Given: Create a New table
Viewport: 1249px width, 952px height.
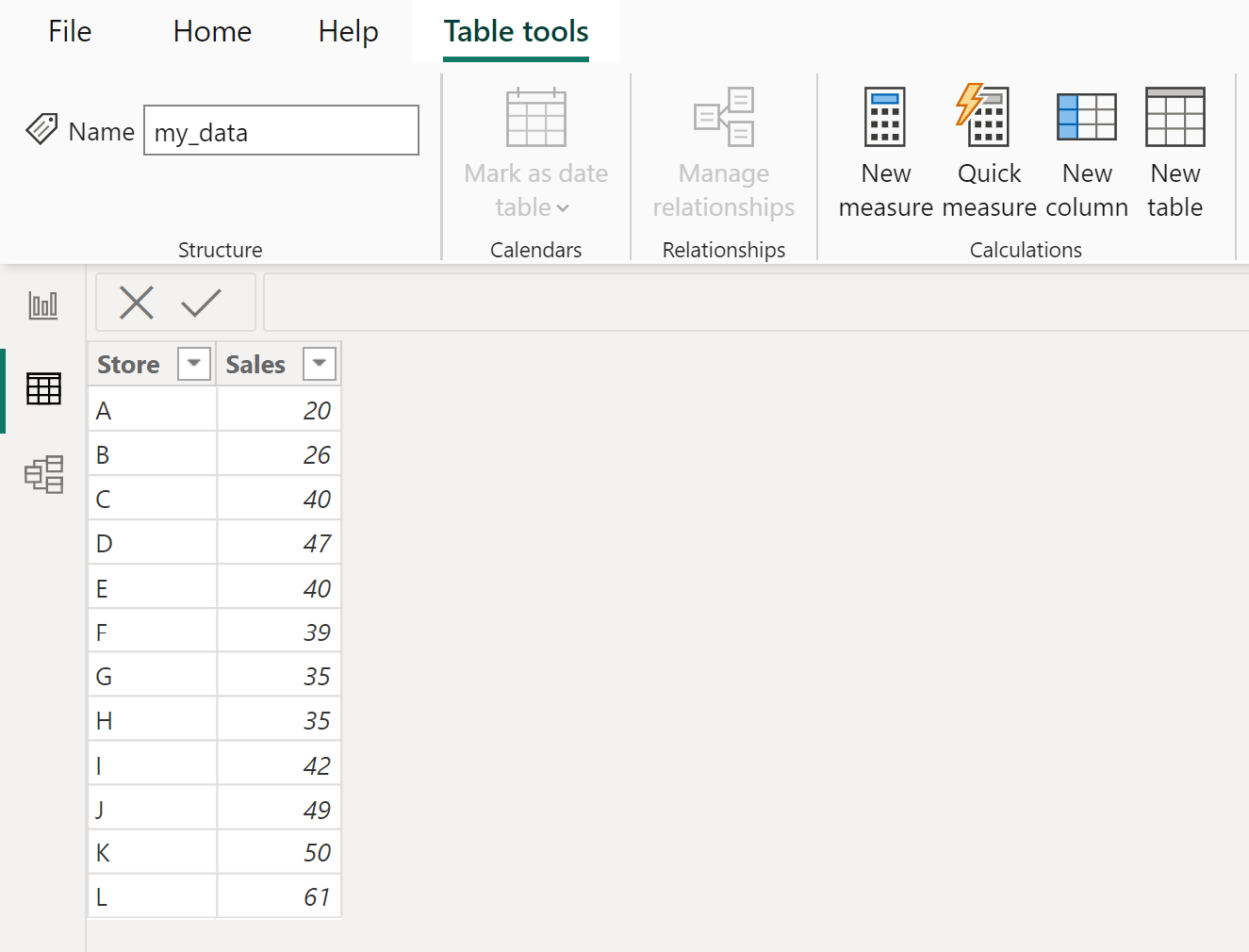Looking at the screenshot, I should click(x=1175, y=151).
